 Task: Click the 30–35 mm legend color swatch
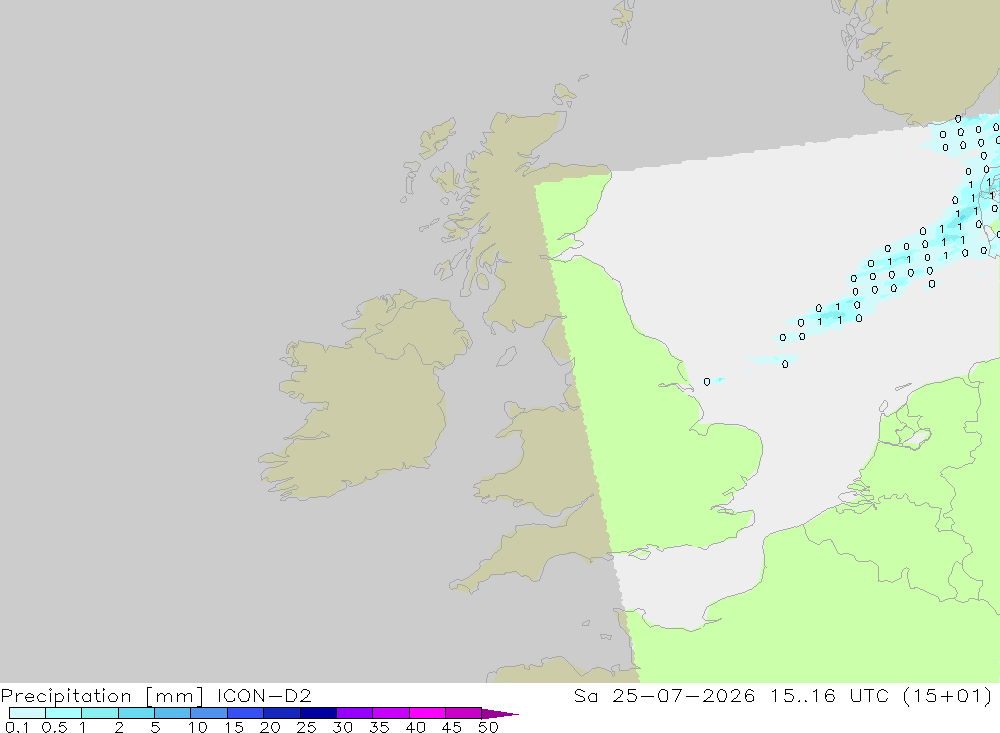(x=354, y=713)
